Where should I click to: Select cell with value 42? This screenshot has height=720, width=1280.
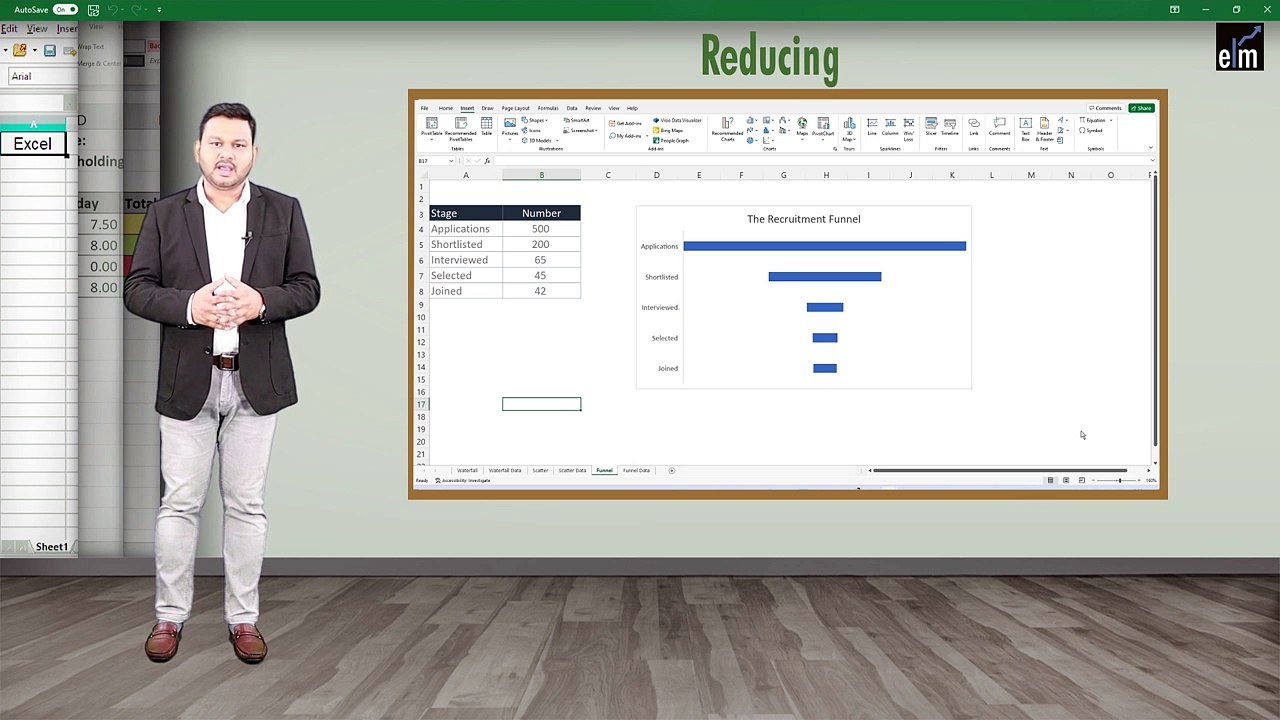tap(541, 291)
